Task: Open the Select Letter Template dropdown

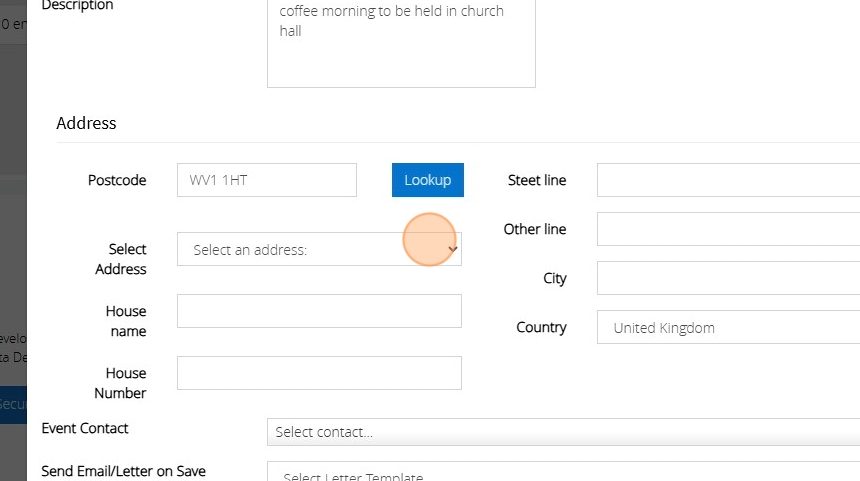Action: [x=562, y=473]
